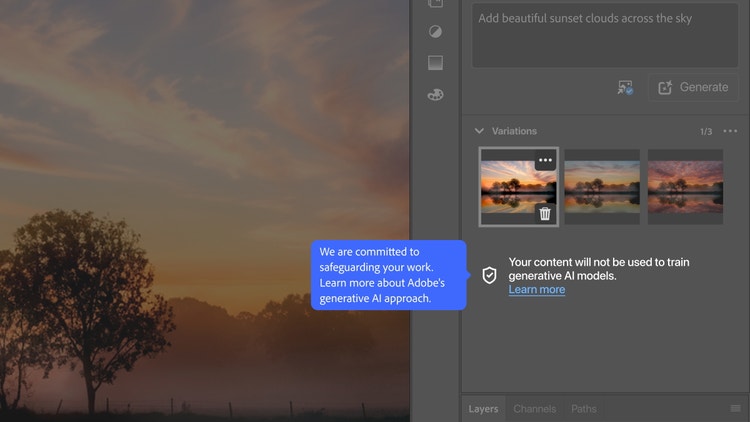Click the 1/3 variations counter

(x=706, y=131)
